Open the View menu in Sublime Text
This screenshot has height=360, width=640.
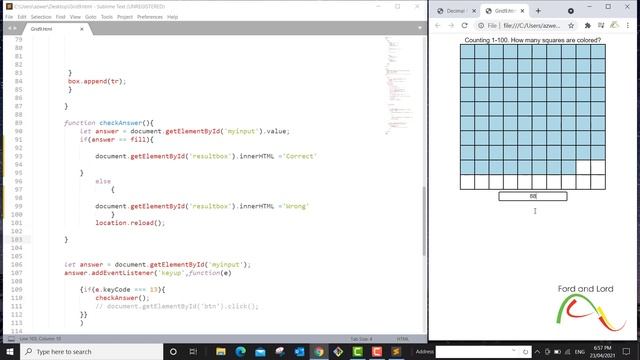click(75, 17)
